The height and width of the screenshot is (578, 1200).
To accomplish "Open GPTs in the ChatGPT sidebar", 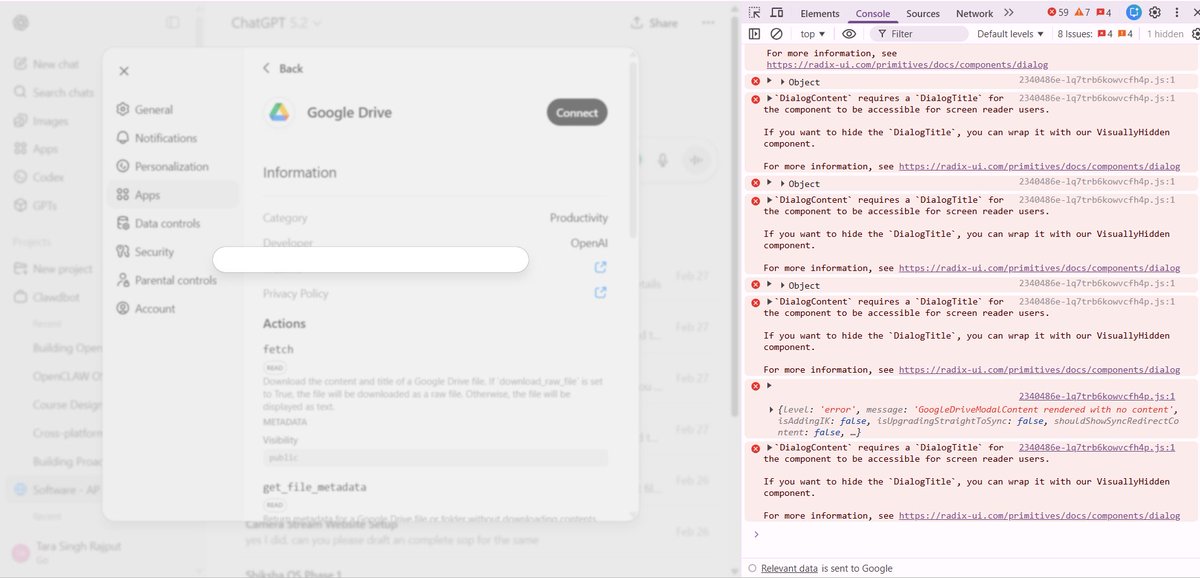I will point(37,205).
